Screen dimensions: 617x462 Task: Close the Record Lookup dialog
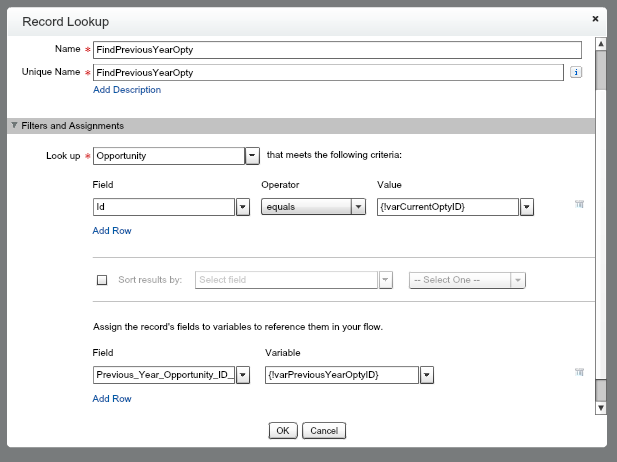(596, 18)
